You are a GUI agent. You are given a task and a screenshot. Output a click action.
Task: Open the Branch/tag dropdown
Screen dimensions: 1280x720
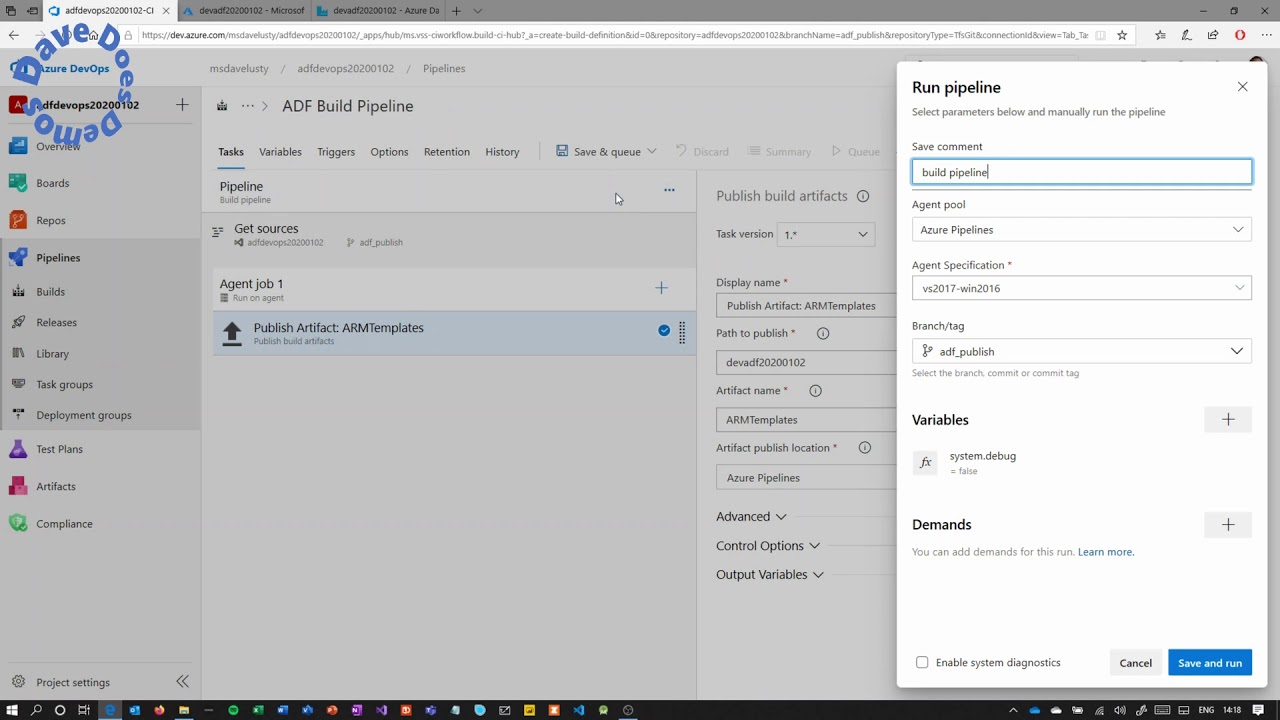pyautogui.click(x=1082, y=351)
